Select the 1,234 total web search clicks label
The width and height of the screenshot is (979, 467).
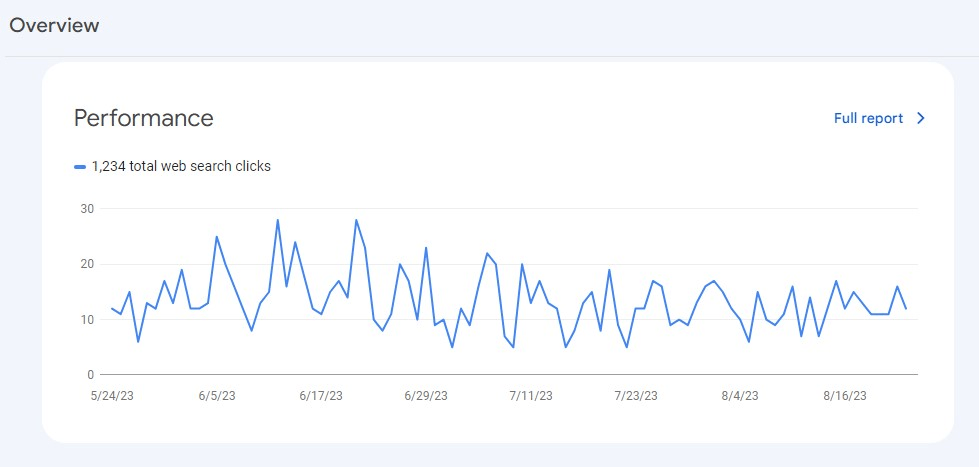point(181,166)
